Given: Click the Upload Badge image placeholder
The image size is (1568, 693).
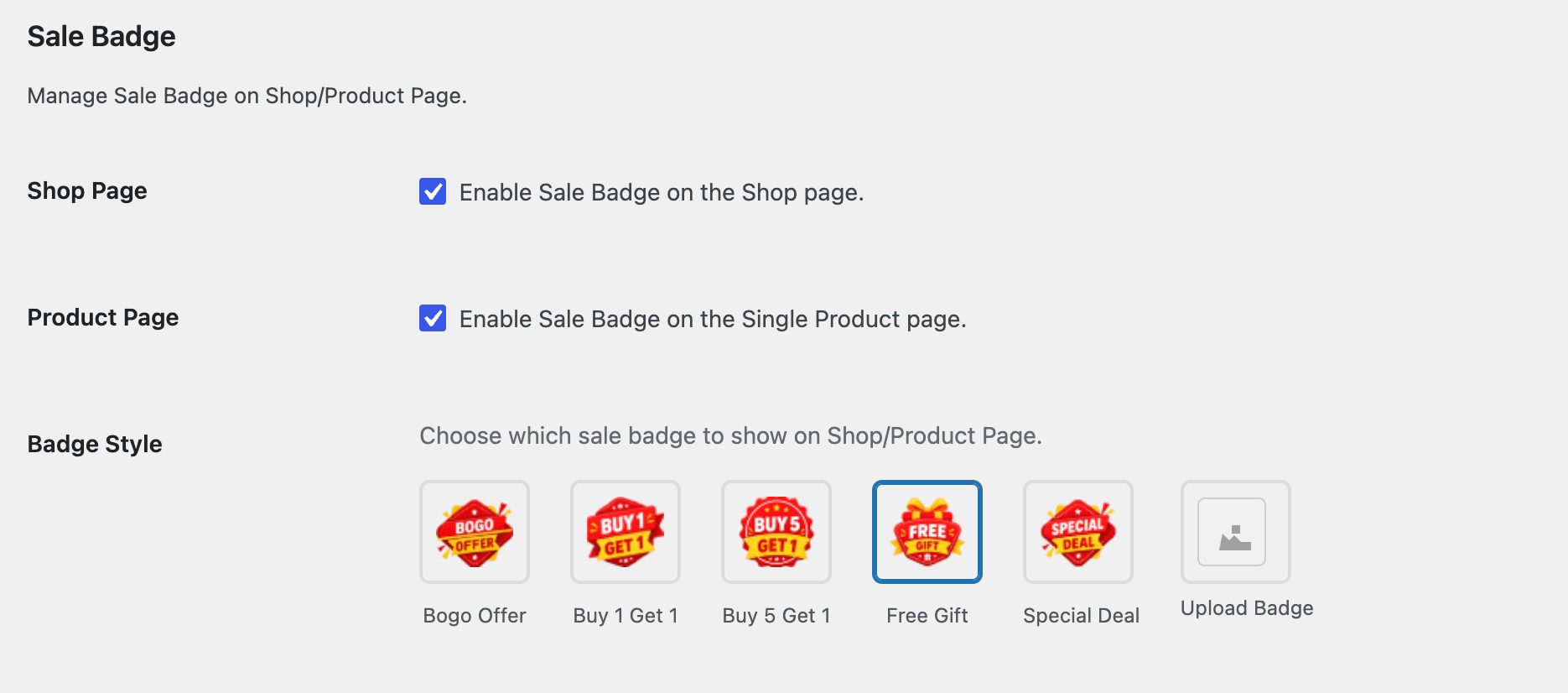Looking at the screenshot, I should point(1236,532).
